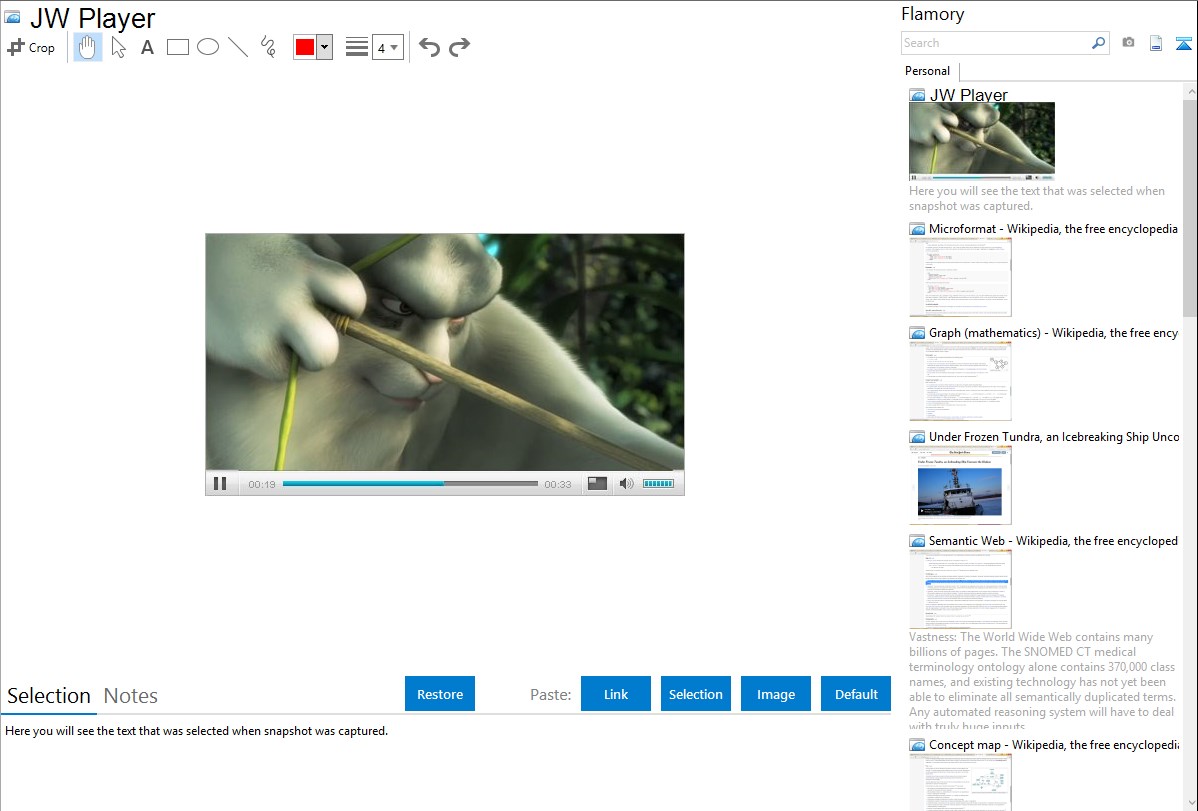This screenshot has height=811, width=1198.
Task: Click the icon beside Graph (mathematics) entry
Action: coord(918,333)
